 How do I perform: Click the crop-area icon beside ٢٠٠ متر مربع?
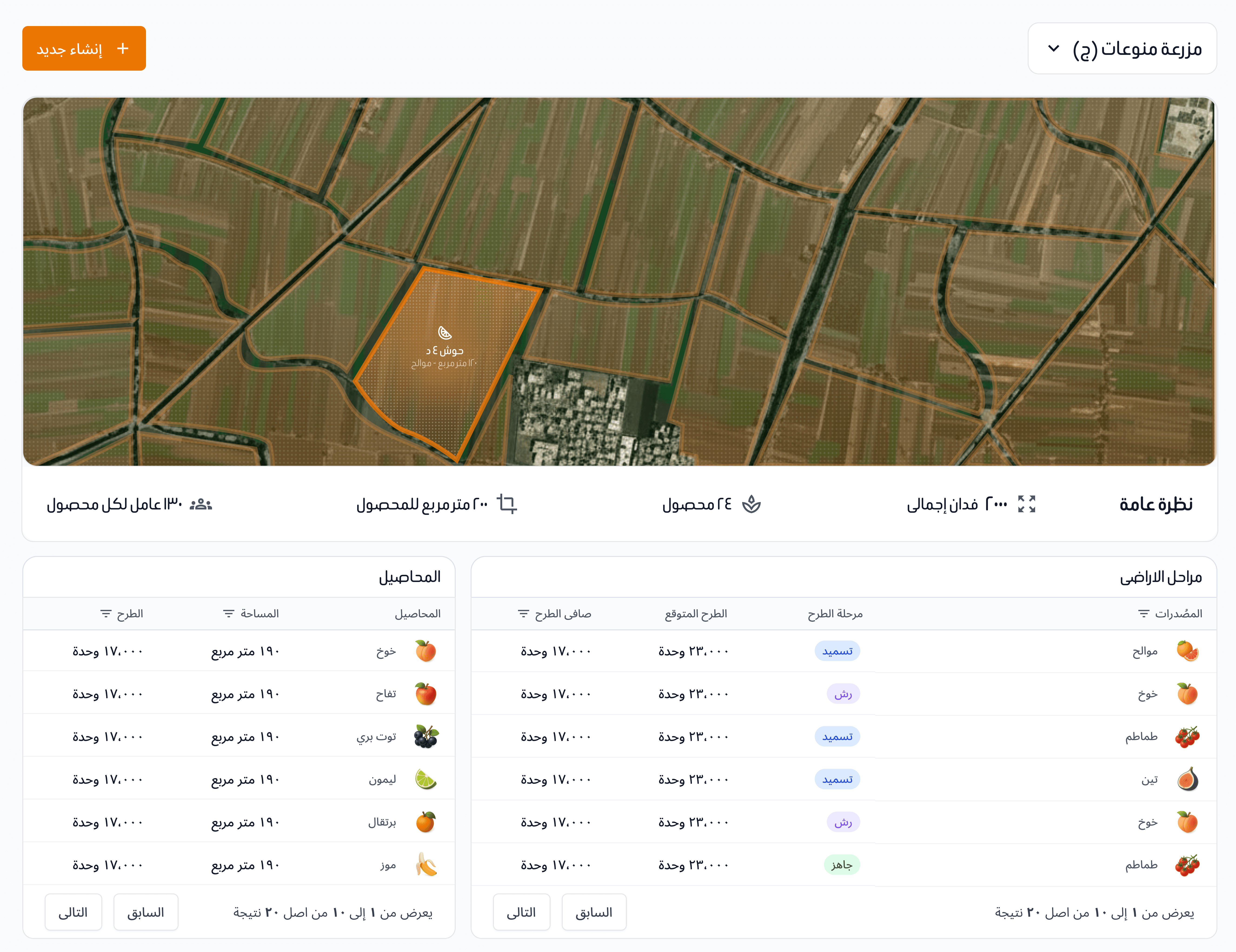tap(506, 503)
